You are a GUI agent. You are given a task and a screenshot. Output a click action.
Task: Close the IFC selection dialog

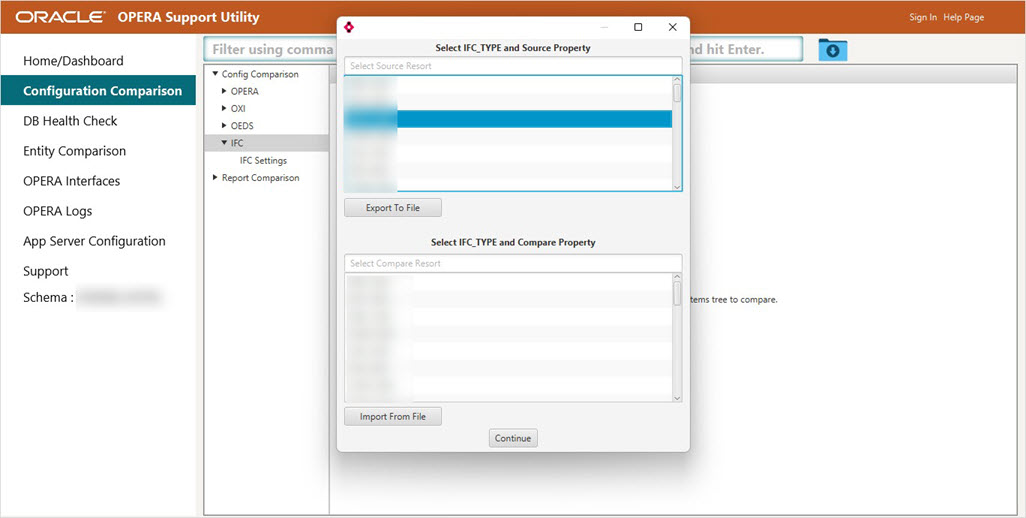(672, 27)
